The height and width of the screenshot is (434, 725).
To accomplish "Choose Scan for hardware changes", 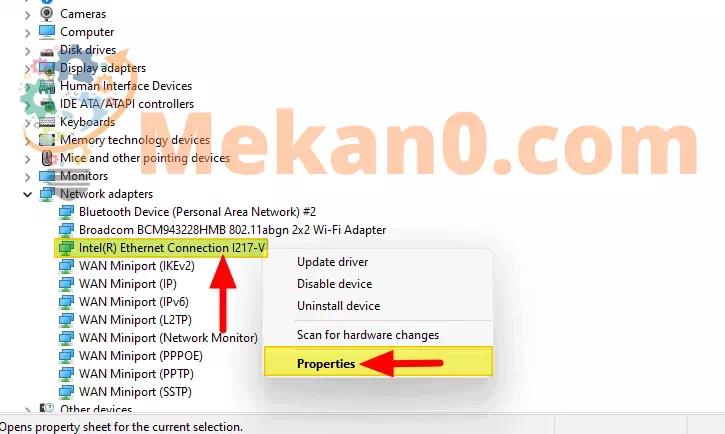I will click(x=368, y=335).
